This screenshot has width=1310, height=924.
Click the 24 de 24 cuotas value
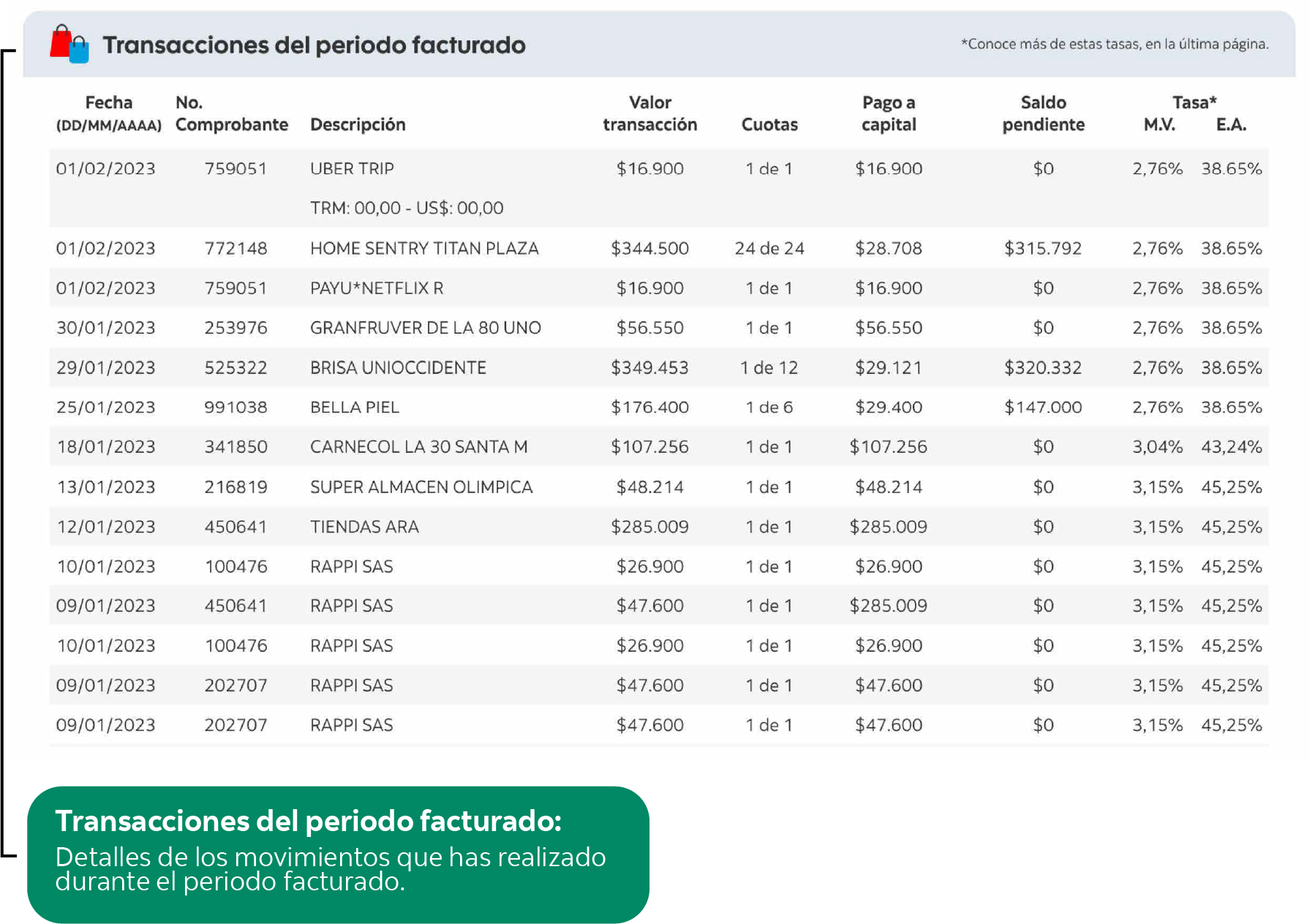pyautogui.click(x=769, y=248)
